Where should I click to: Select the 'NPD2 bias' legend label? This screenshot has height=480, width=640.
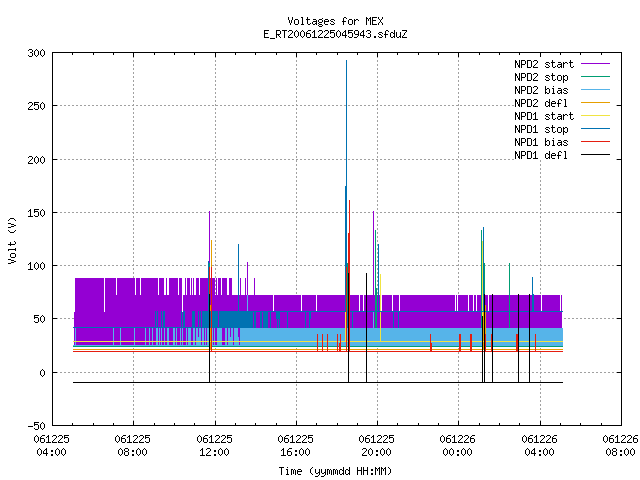541,90
